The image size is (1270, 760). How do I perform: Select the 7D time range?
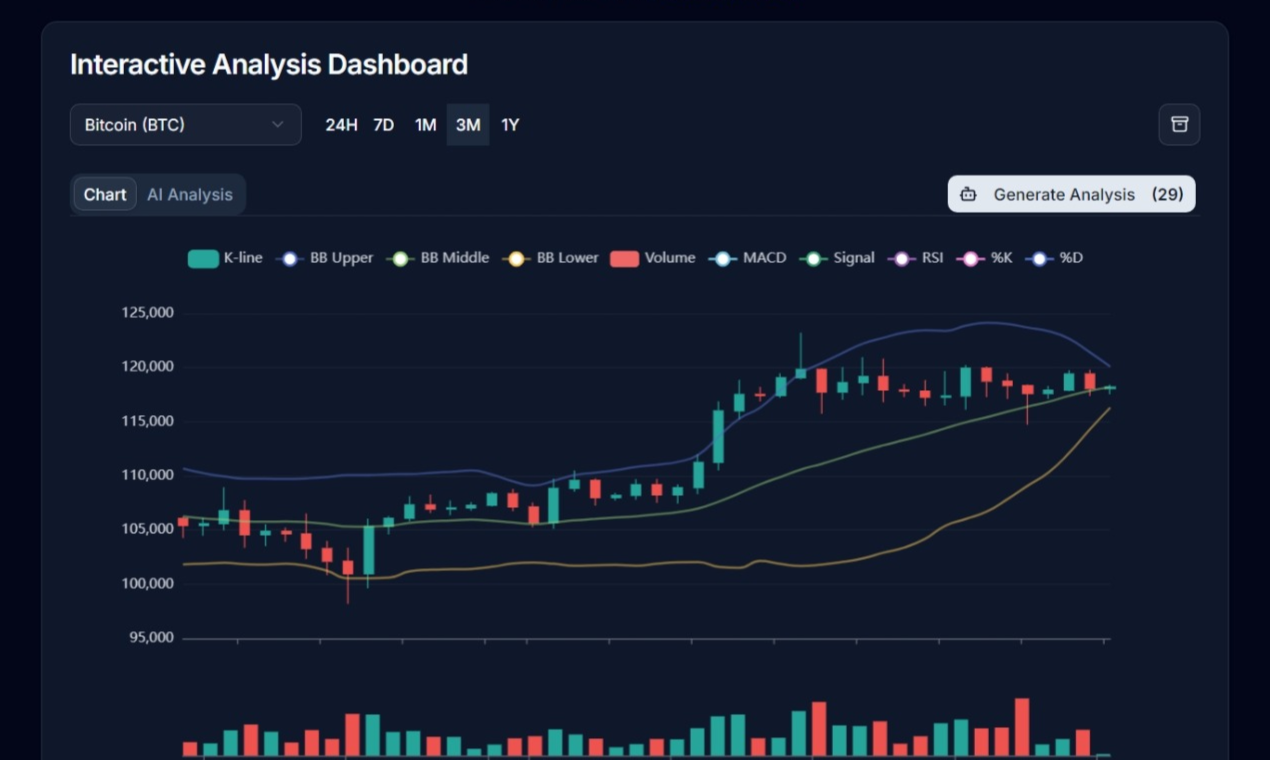tap(383, 125)
